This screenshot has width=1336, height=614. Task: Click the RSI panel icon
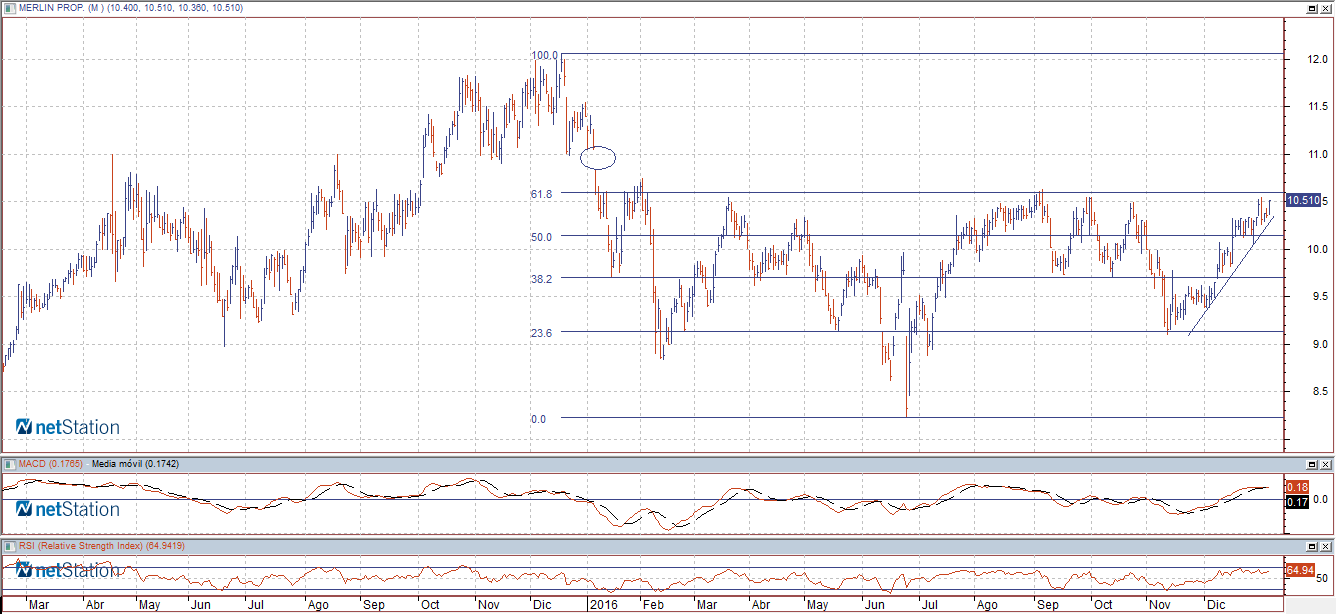pos(9,546)
